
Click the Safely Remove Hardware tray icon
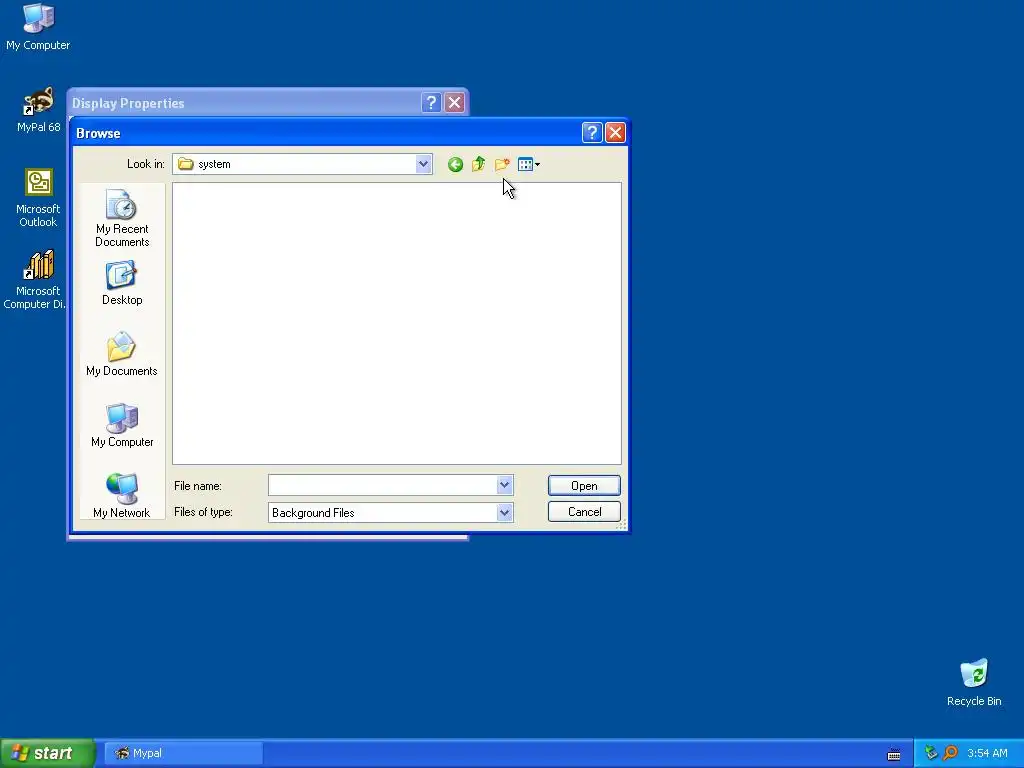click(931, 753)
